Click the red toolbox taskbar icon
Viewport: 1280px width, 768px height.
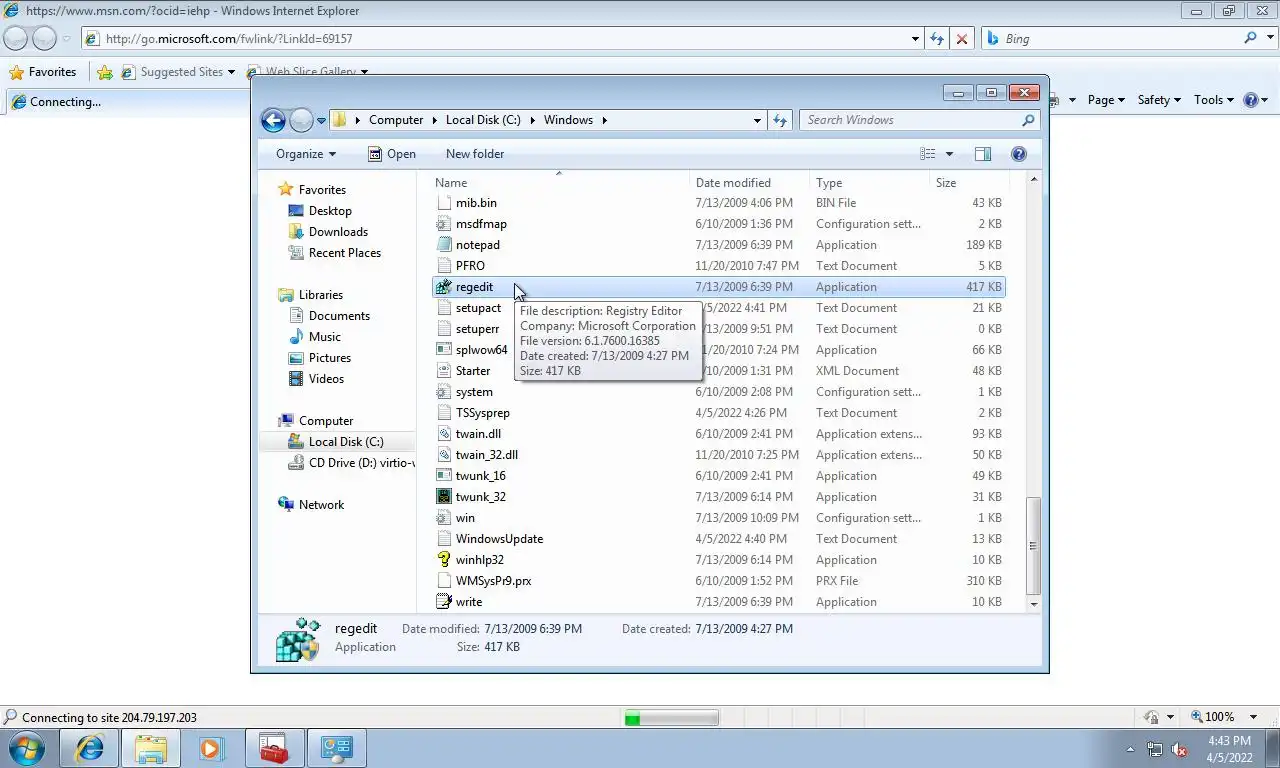(x=273, y=748)
